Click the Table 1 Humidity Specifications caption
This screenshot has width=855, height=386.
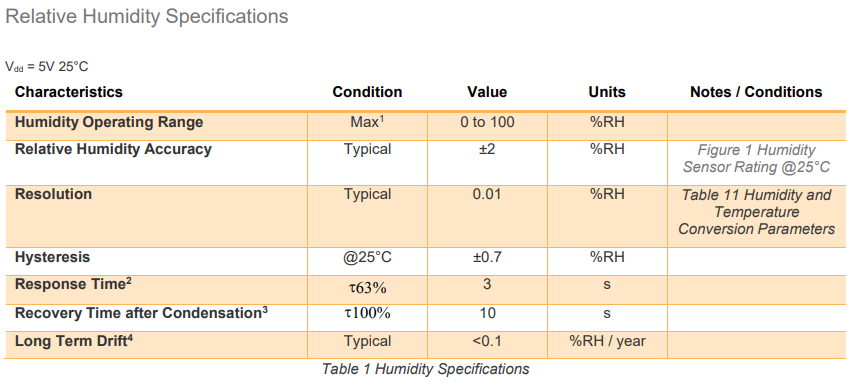[425, 369]
